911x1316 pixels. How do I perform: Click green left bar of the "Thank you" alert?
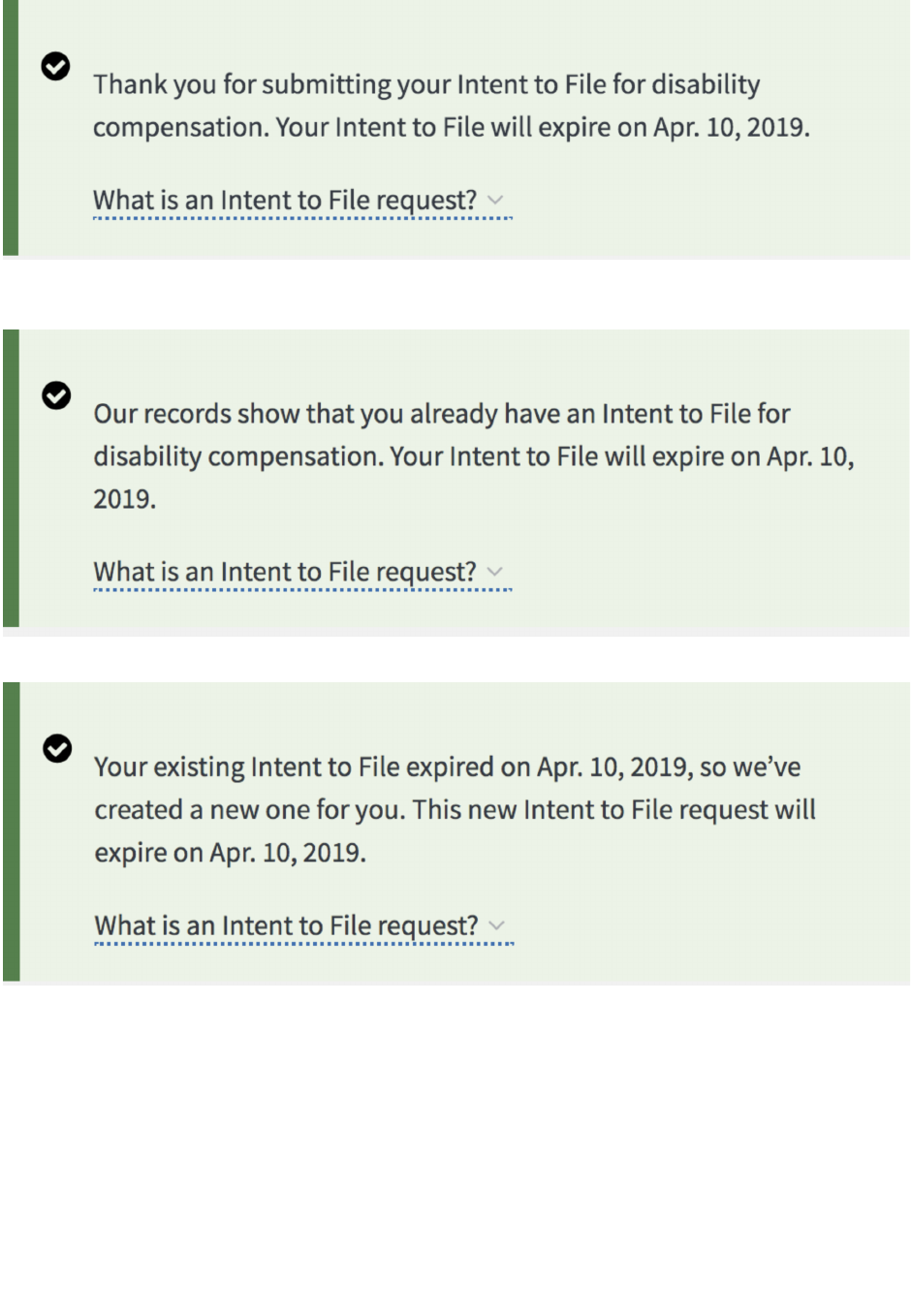pyautogui.click(x=10, y=128)
